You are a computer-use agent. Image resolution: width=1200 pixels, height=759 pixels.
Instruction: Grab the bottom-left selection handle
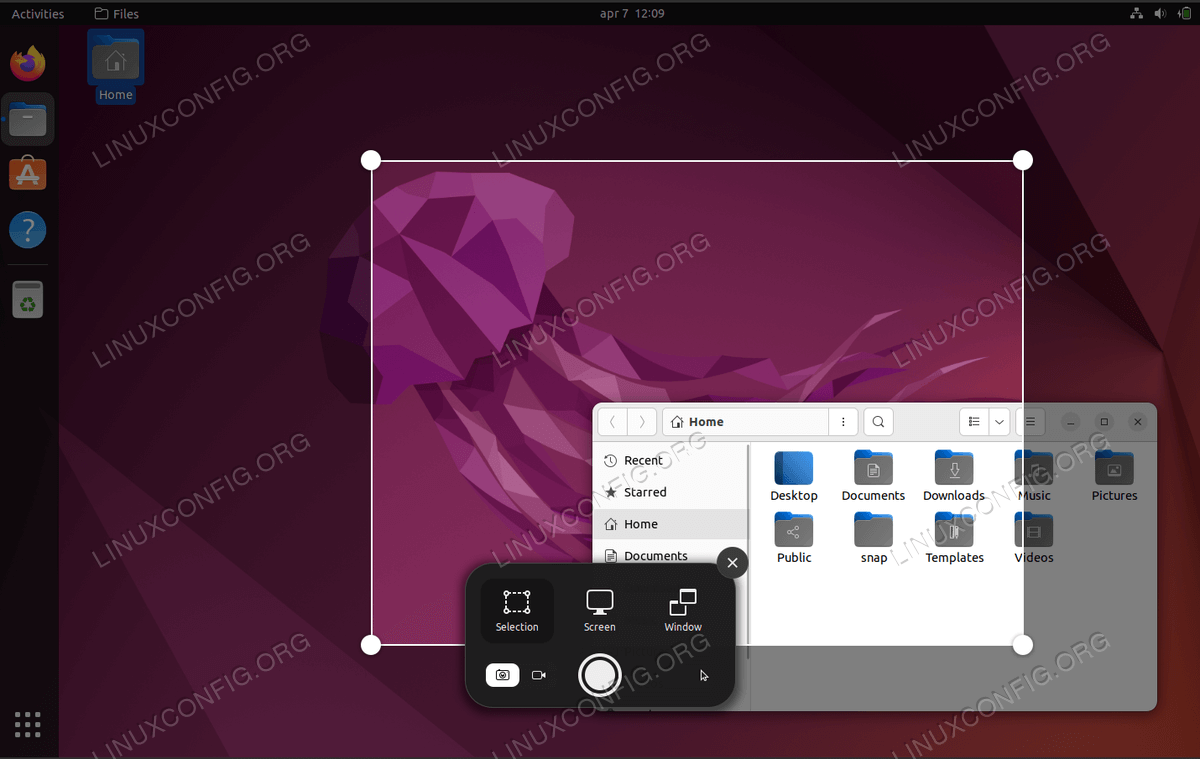[x=371, y=645]
